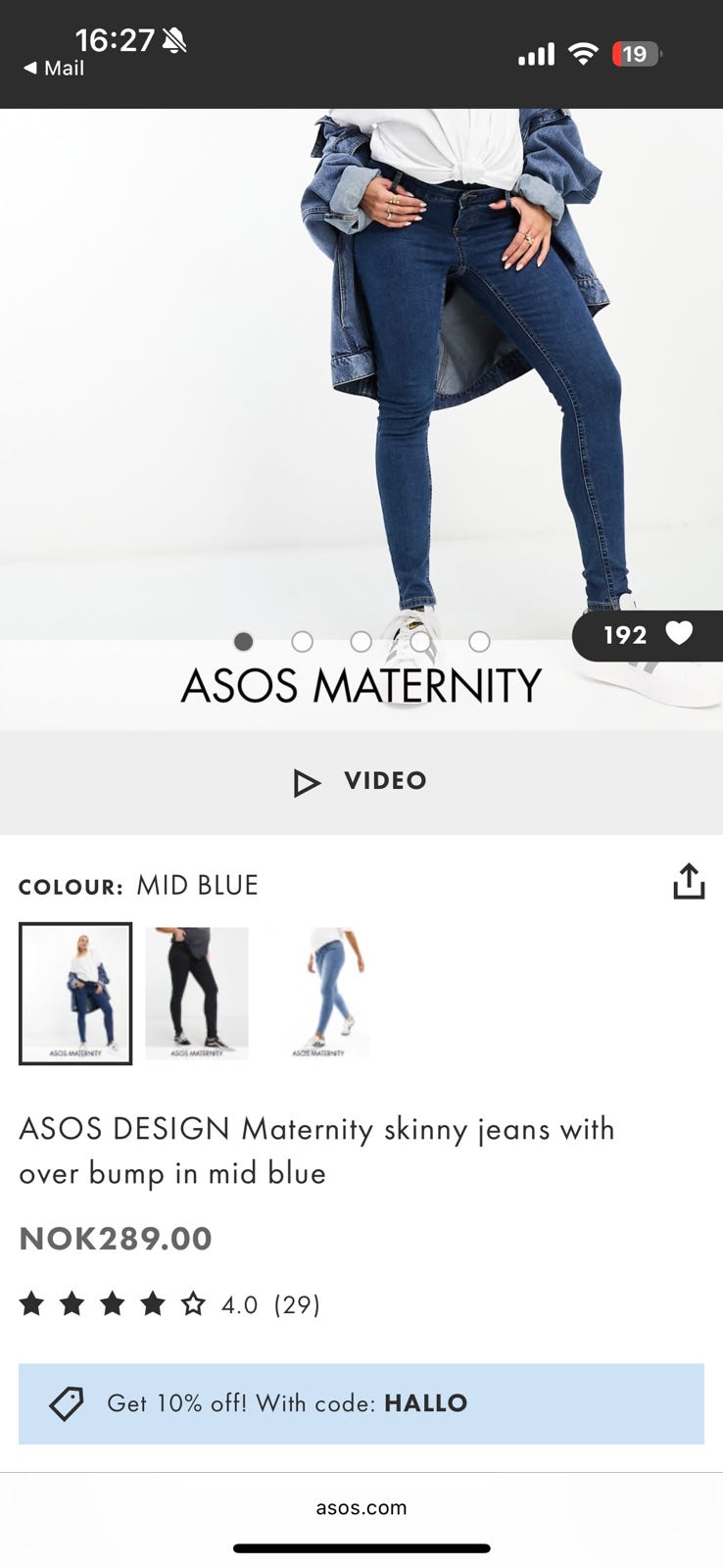Open the share icon beside colour
Screen dimensions: 723x1568
coord(689,881)
